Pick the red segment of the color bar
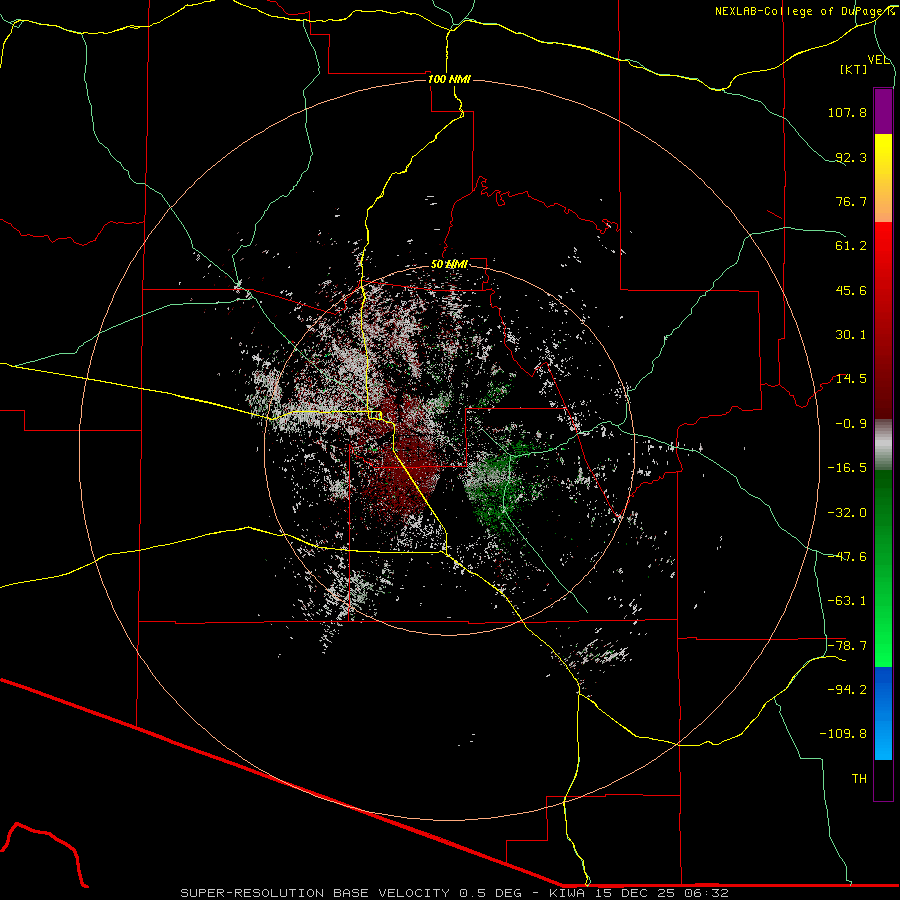This screenshot has width=900, height=900. coord(883,320)
